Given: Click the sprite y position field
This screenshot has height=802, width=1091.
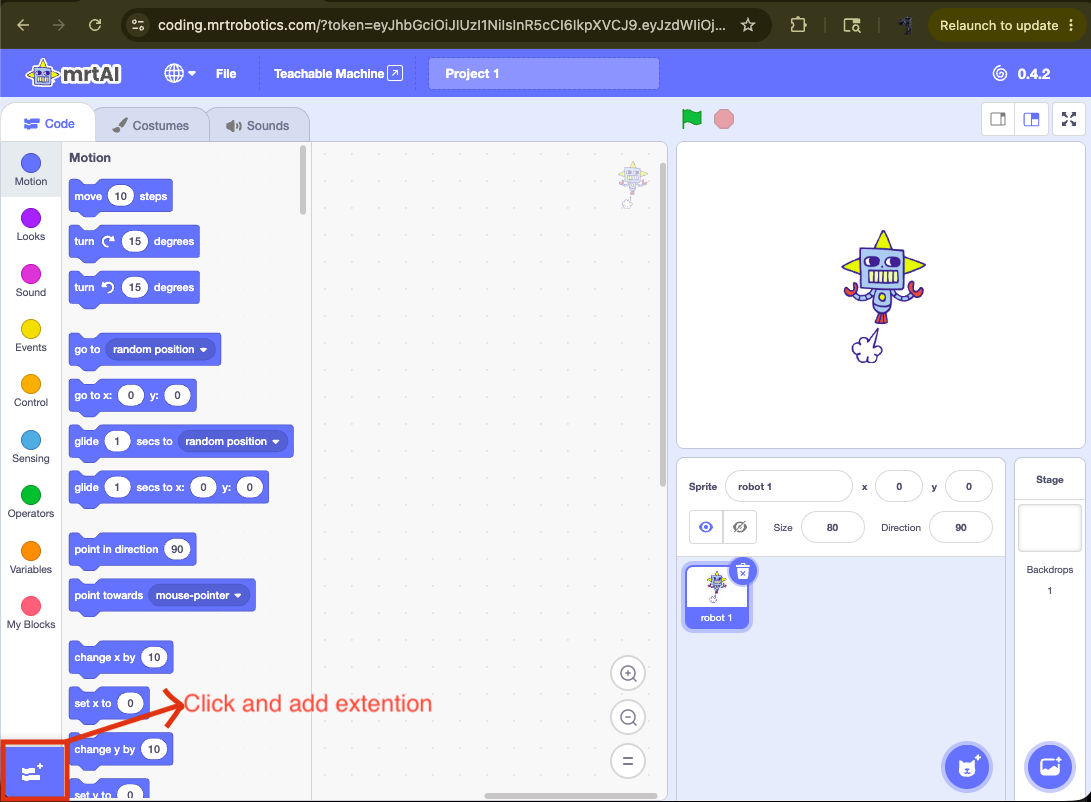Looking at the screenshot, I should coord(969,486).
